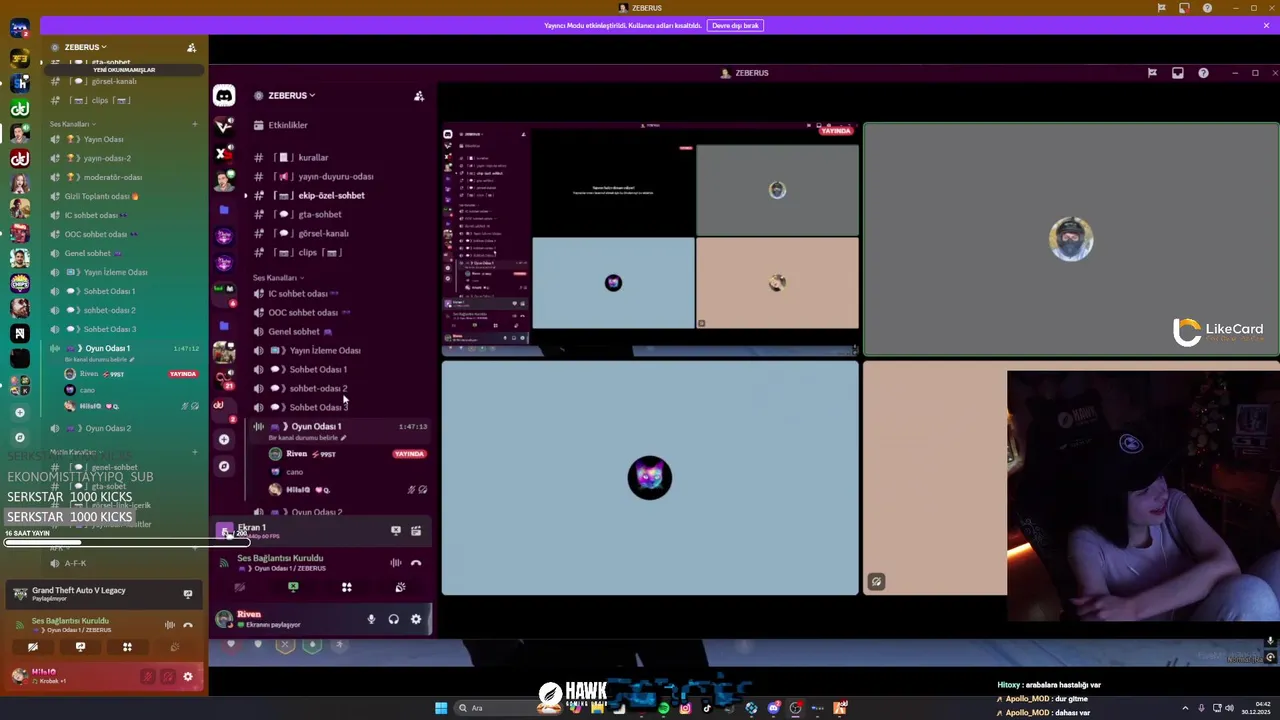Image resolution: width=1280 pixels, height=720 pixels.
Task: Click green screen share icon in streamed panel
Action: tap(293, 587)
